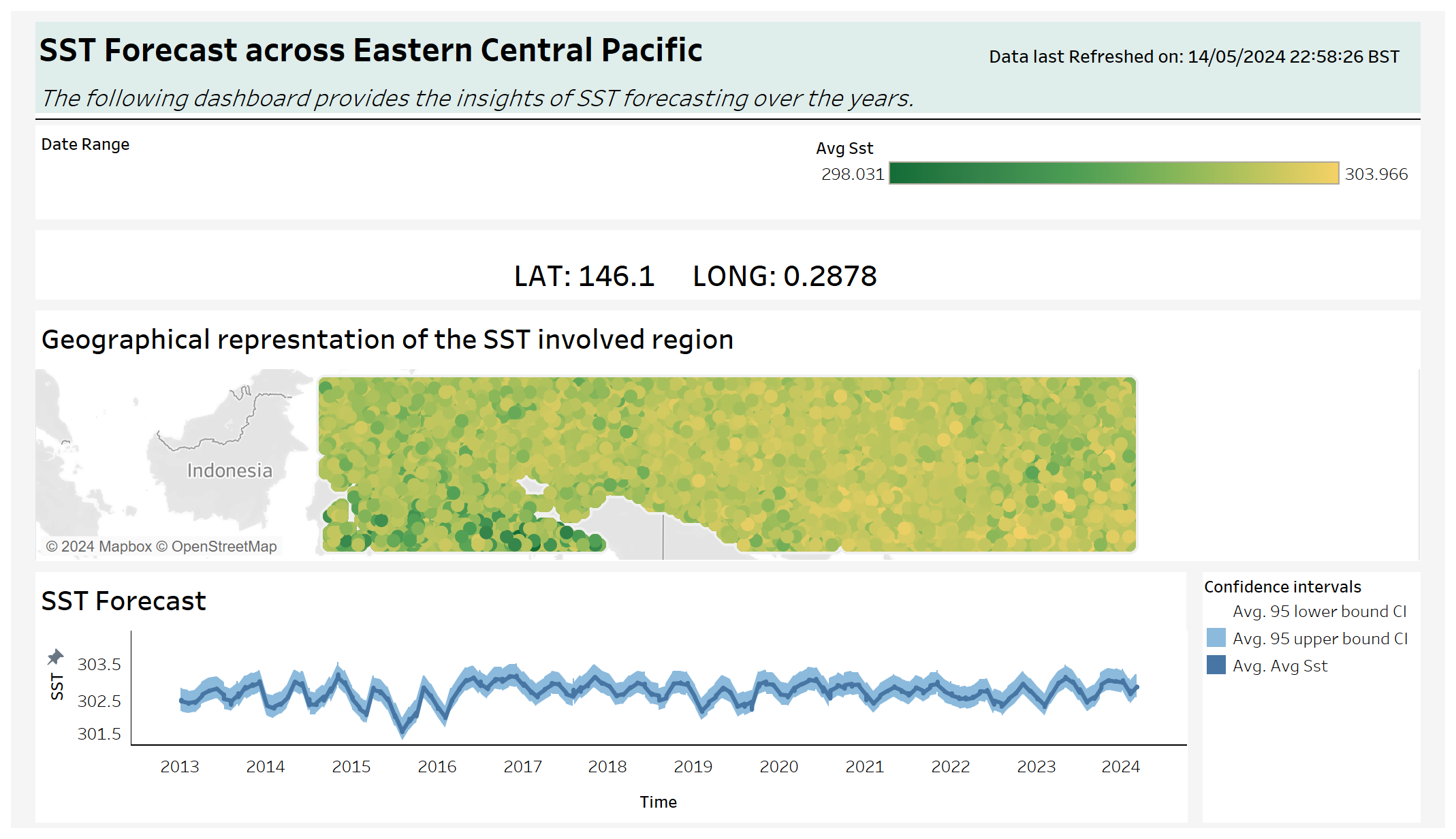Click the 2019 tick on time axis
Image resolution: width=1456 pixels, height=839 pixels.
tap(693, 767)
